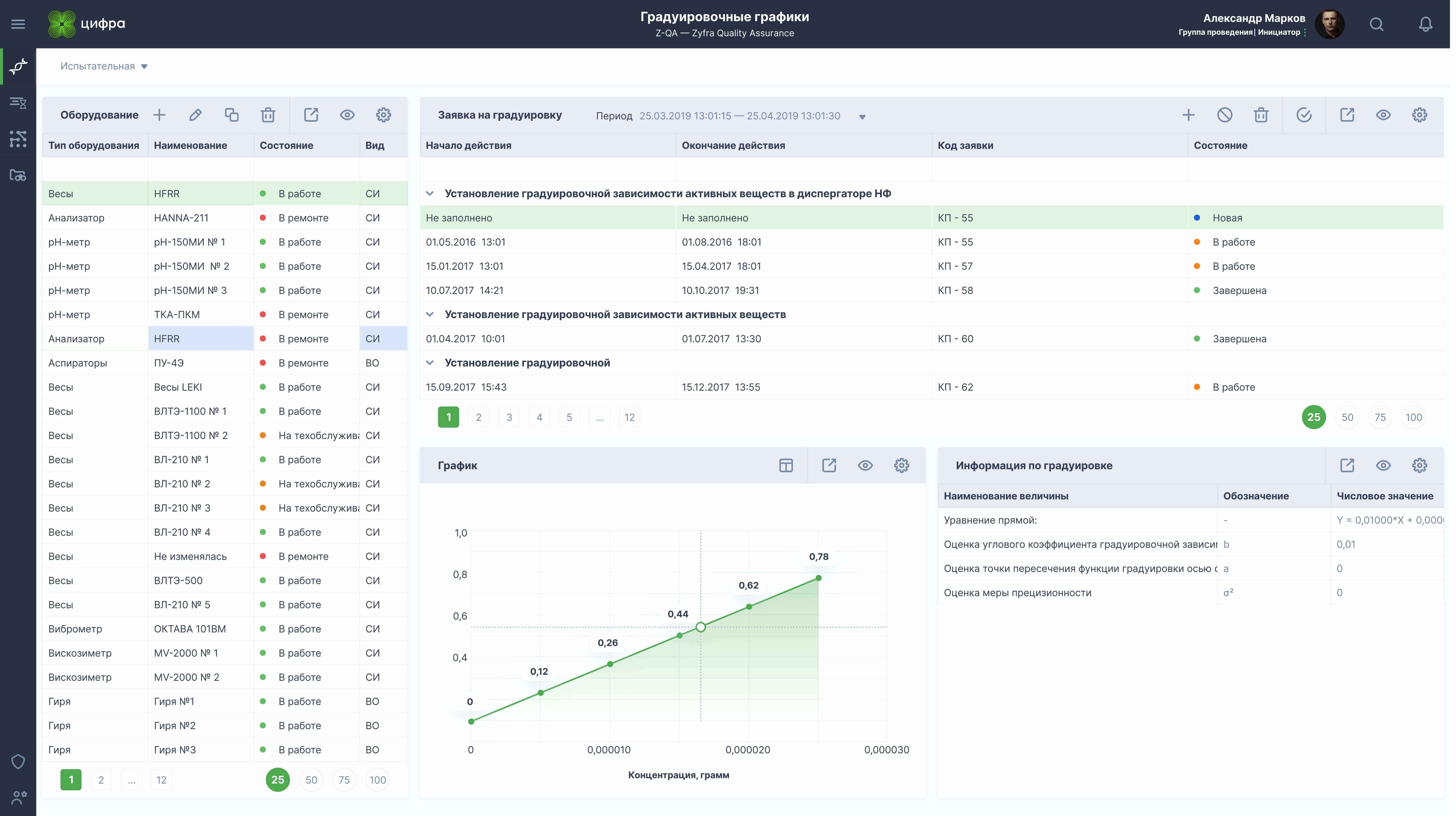1456x816 pixels.
Task: Click Александр Марков's profile avatar
Action: [x=1329, y=24]
